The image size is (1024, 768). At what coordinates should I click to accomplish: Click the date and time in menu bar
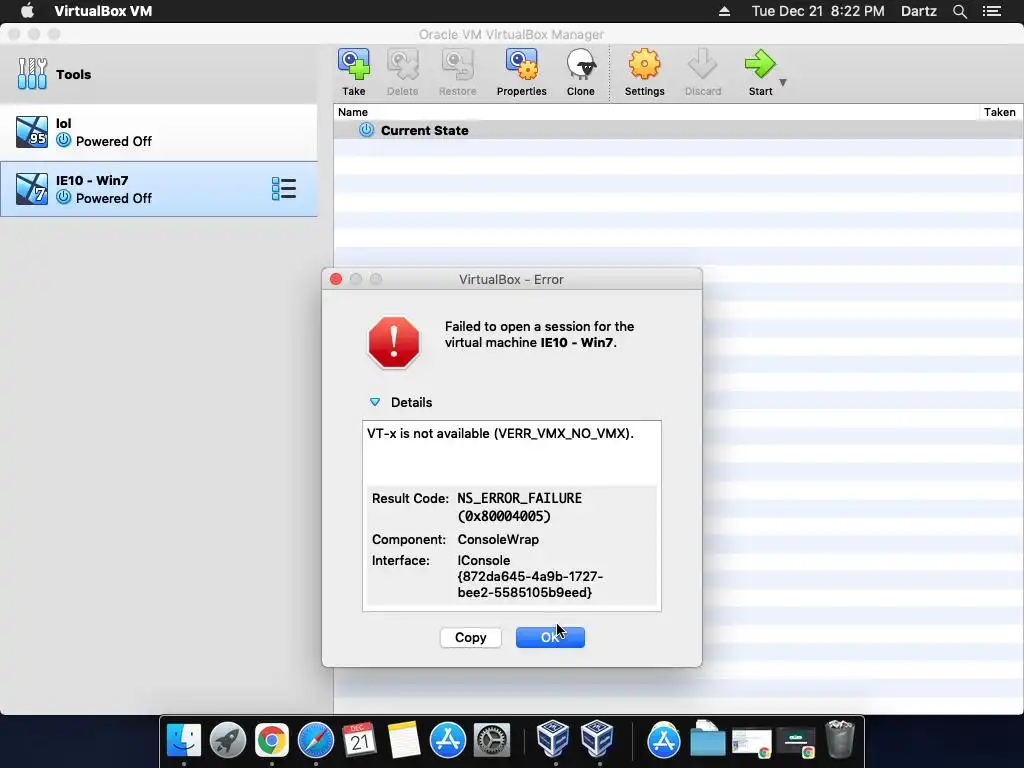[818, 11]
